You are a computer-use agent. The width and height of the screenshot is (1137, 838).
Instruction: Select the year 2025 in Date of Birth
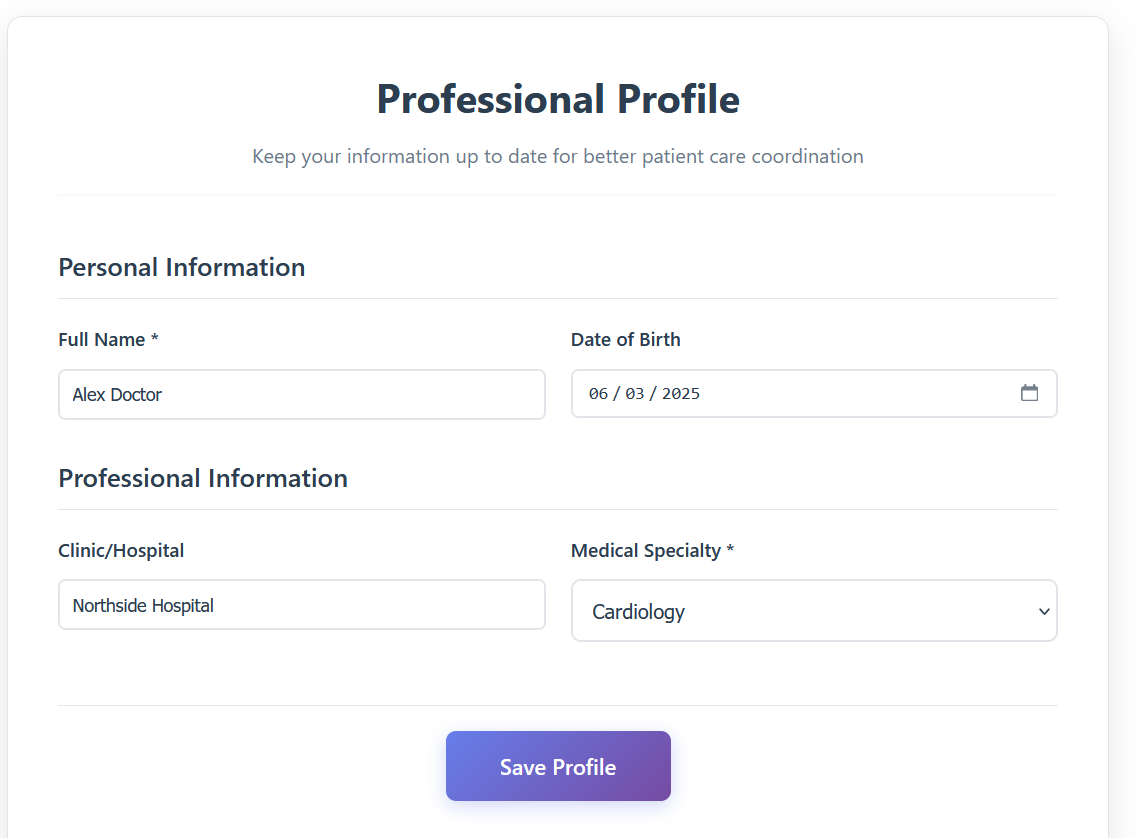tap(680, 394)
